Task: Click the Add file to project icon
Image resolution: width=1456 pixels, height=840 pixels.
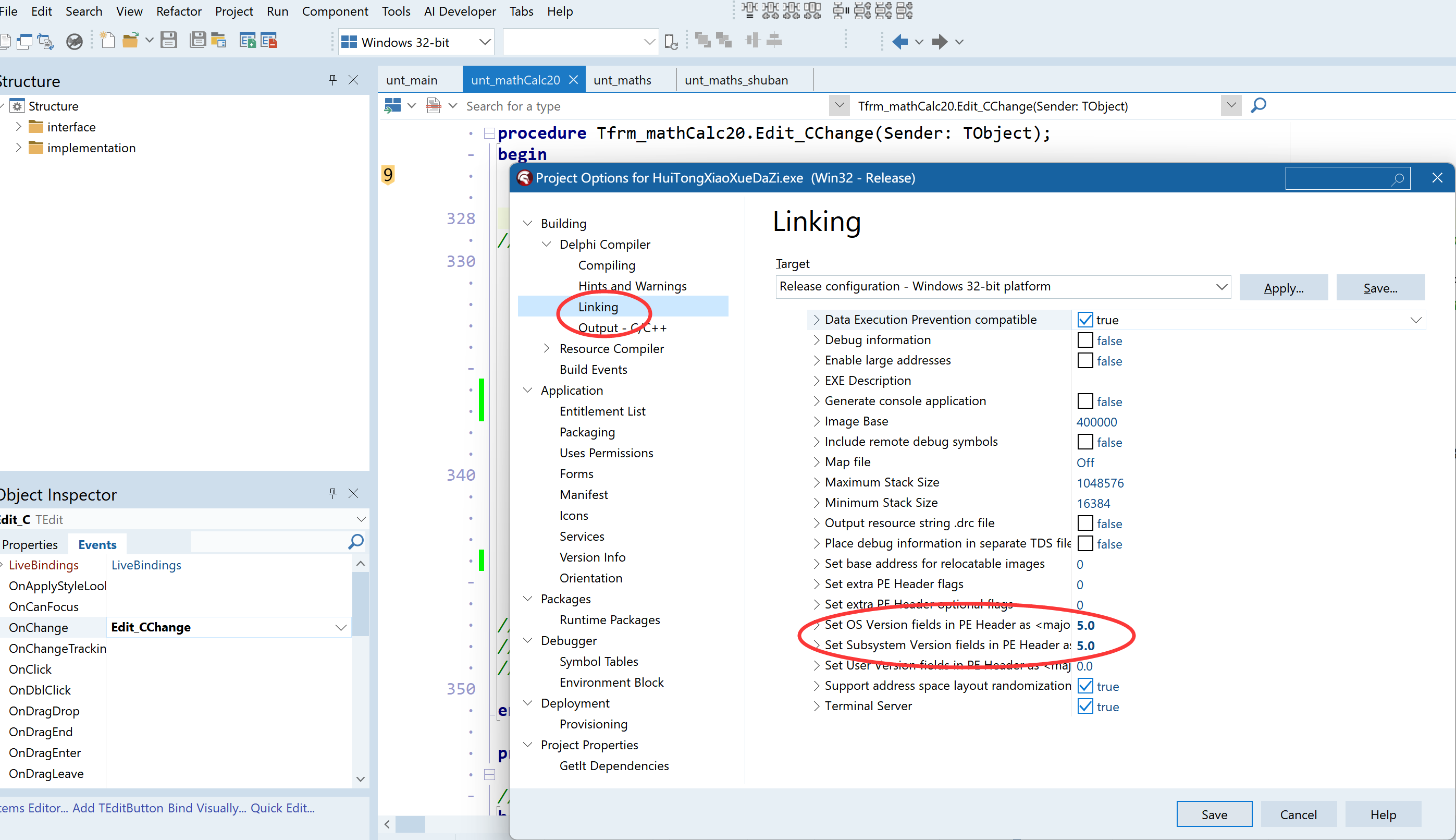Action: (x=248, y=40)
